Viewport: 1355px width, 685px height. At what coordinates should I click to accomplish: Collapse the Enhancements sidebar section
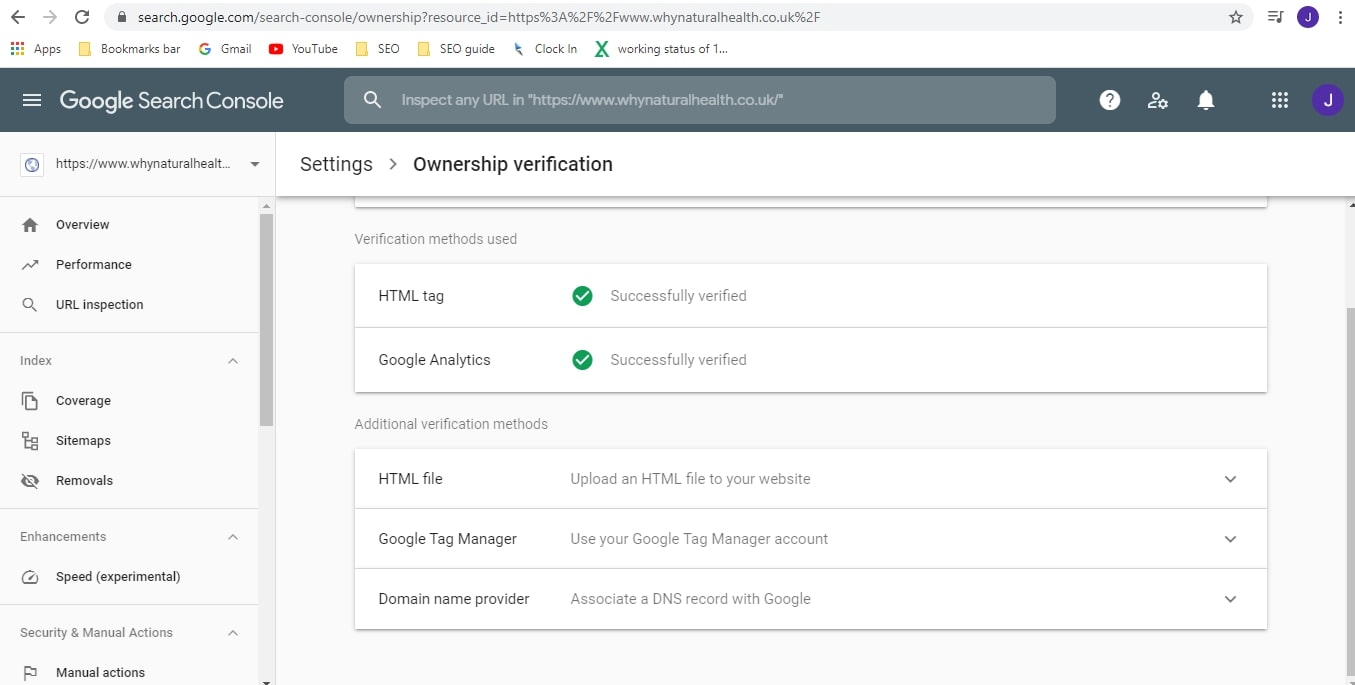(x=233, y=536)
